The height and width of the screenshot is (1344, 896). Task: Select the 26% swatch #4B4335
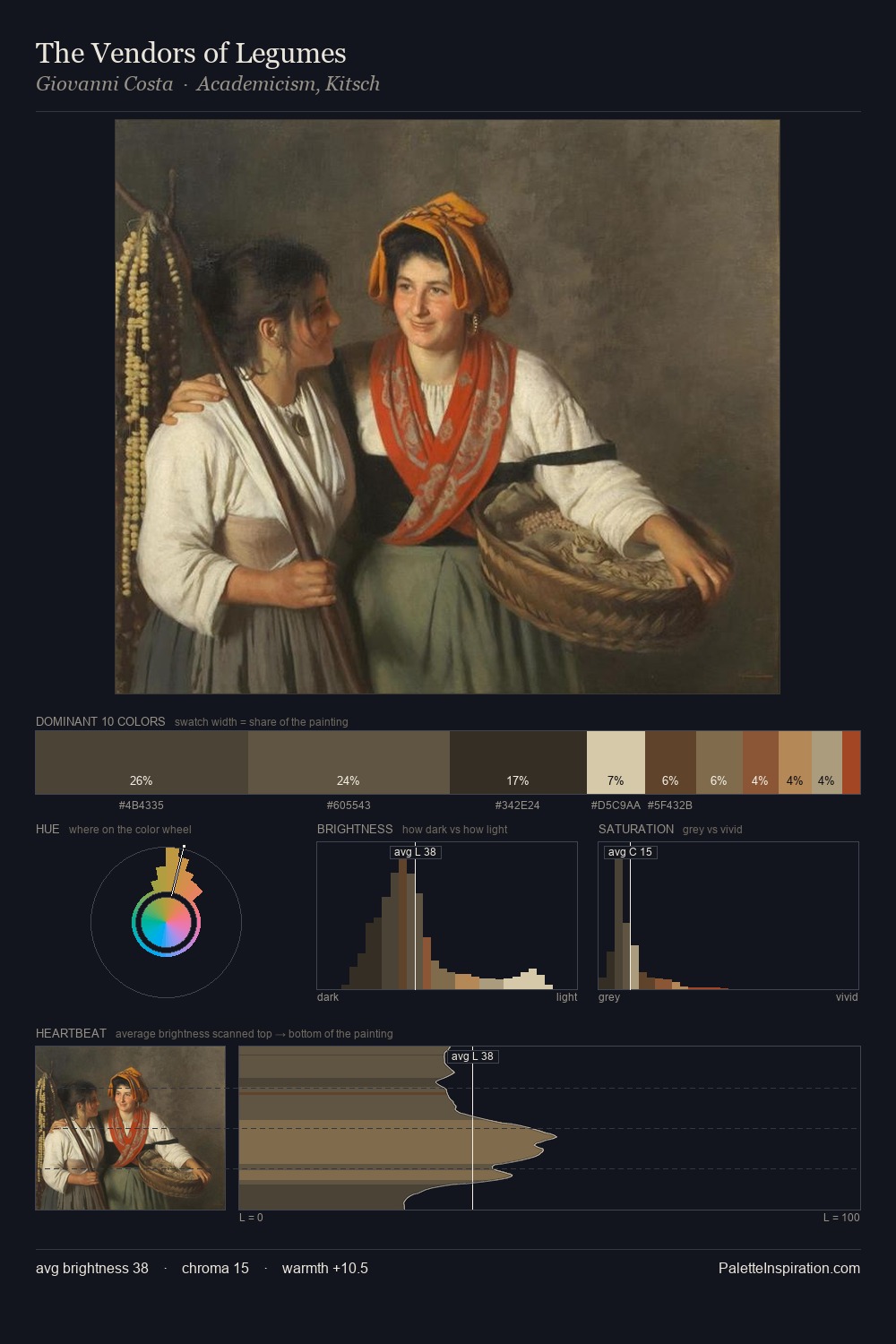142,762
